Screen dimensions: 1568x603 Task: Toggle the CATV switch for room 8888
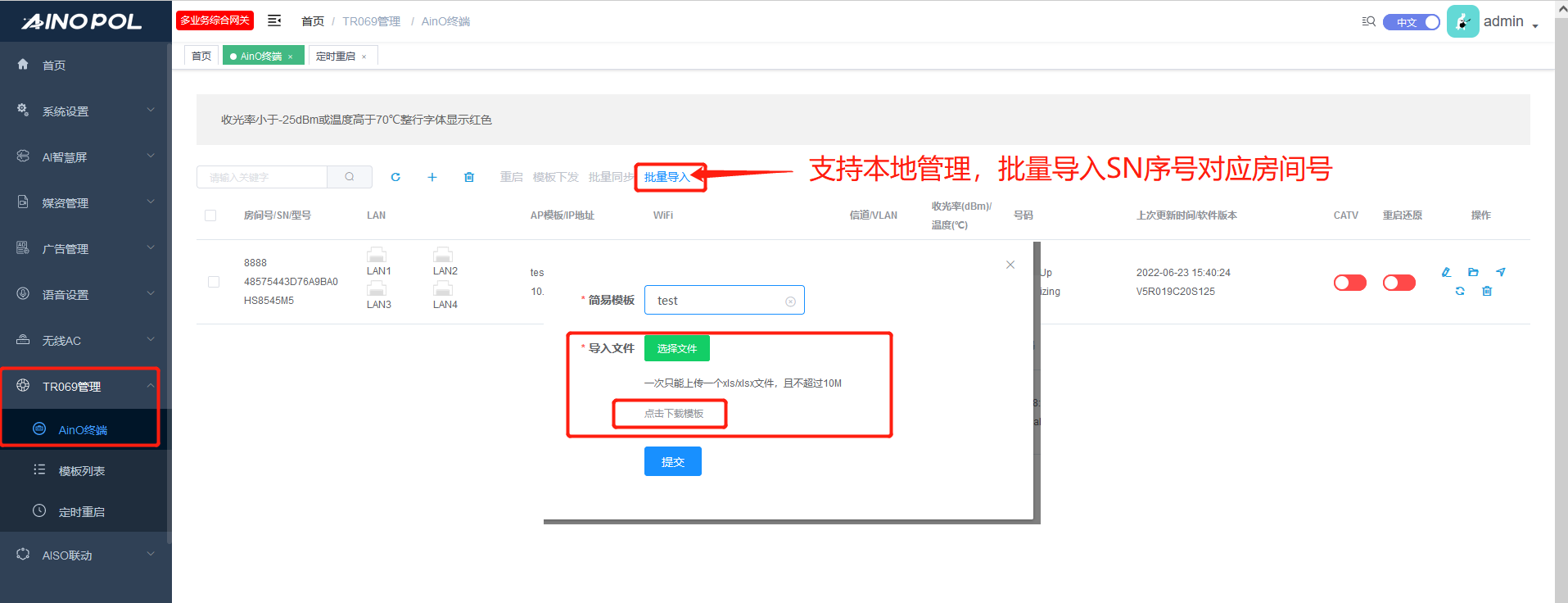pyautogui.click(x=1349, y=283)
